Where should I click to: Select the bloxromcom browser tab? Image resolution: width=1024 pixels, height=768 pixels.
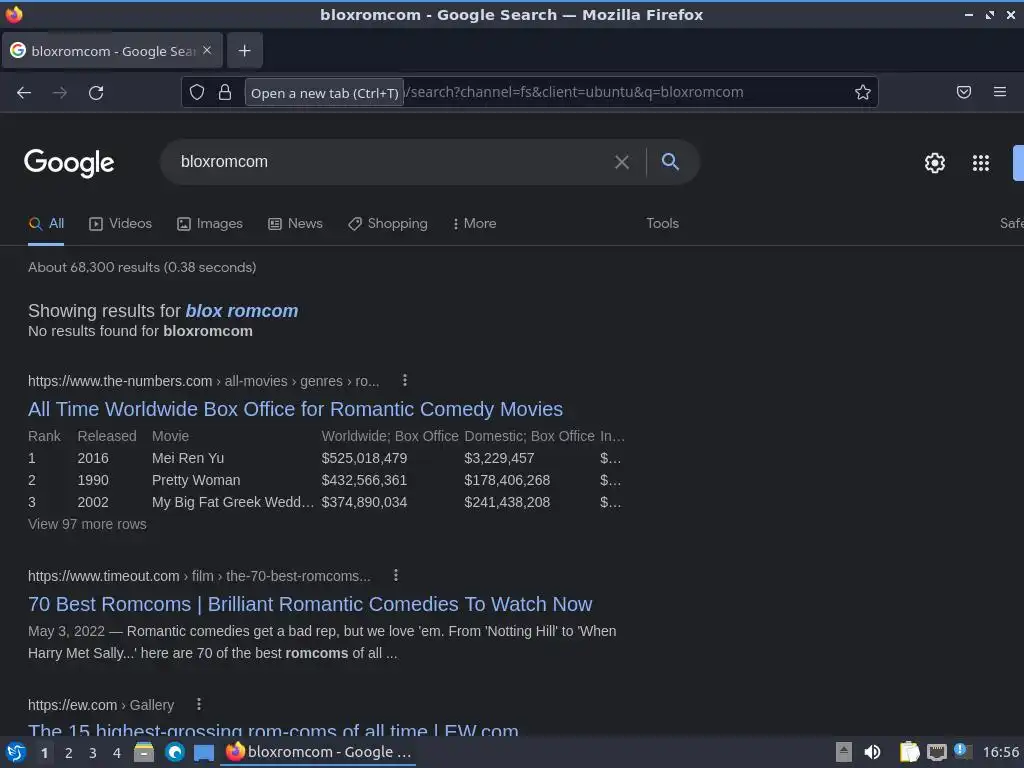[x=112, y=50]
